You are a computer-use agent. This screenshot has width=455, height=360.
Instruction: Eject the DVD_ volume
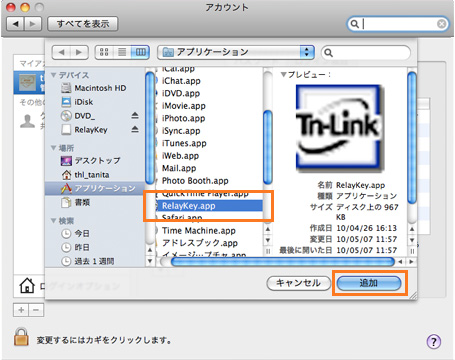(135, 116)
